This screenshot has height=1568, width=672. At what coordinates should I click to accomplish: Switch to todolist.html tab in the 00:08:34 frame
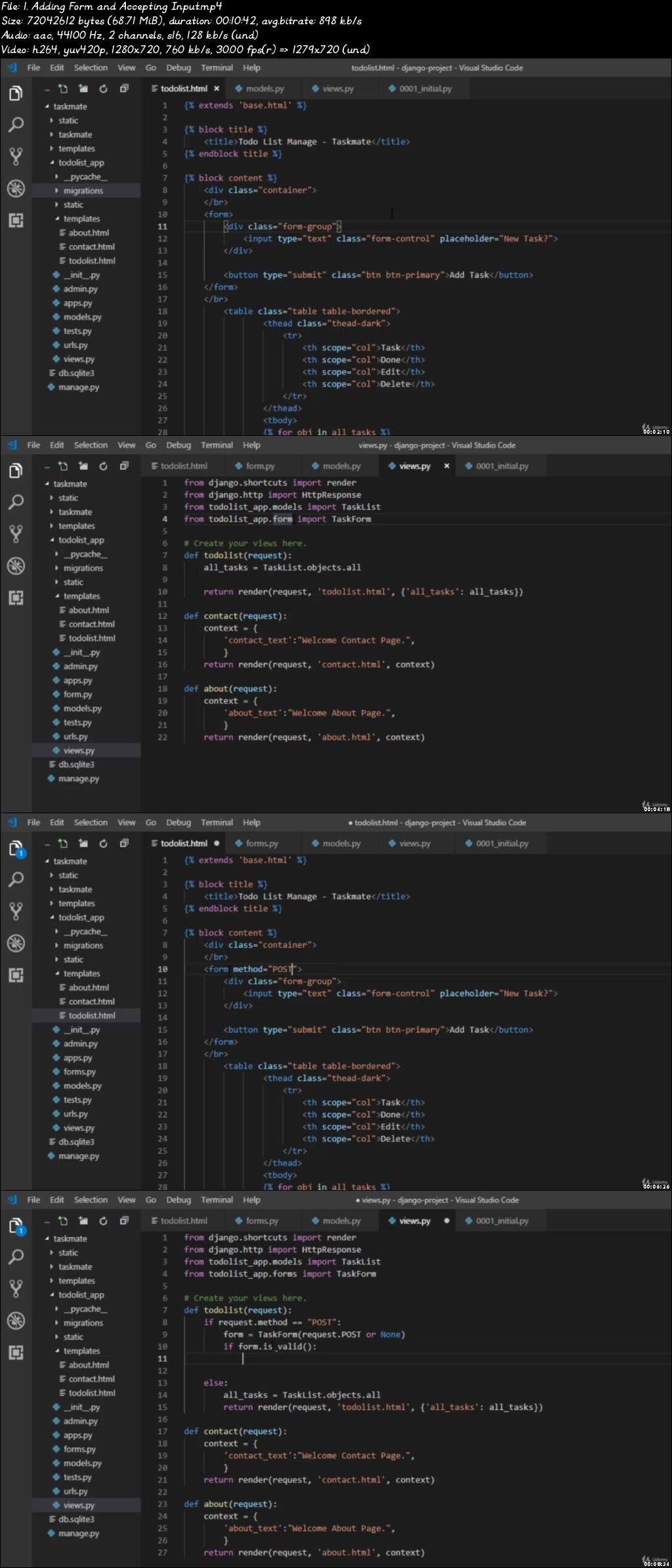[184, 1221]
